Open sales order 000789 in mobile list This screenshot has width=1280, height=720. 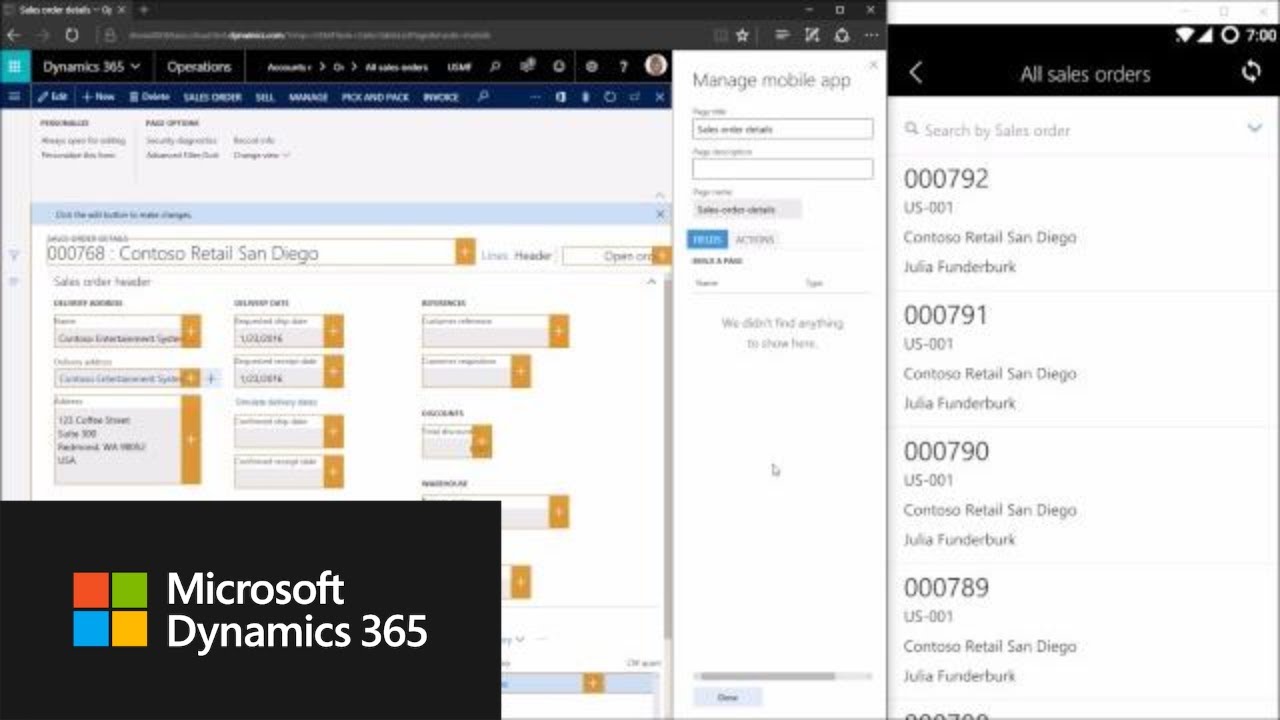[x=1084, y=630]
